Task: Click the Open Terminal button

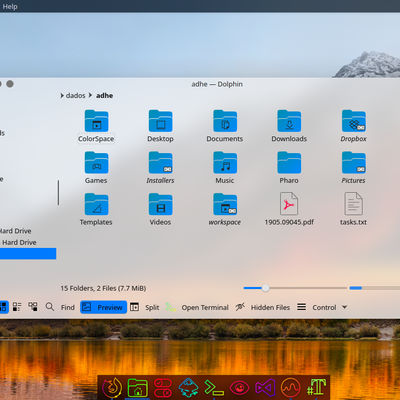Action: [197, 307]
